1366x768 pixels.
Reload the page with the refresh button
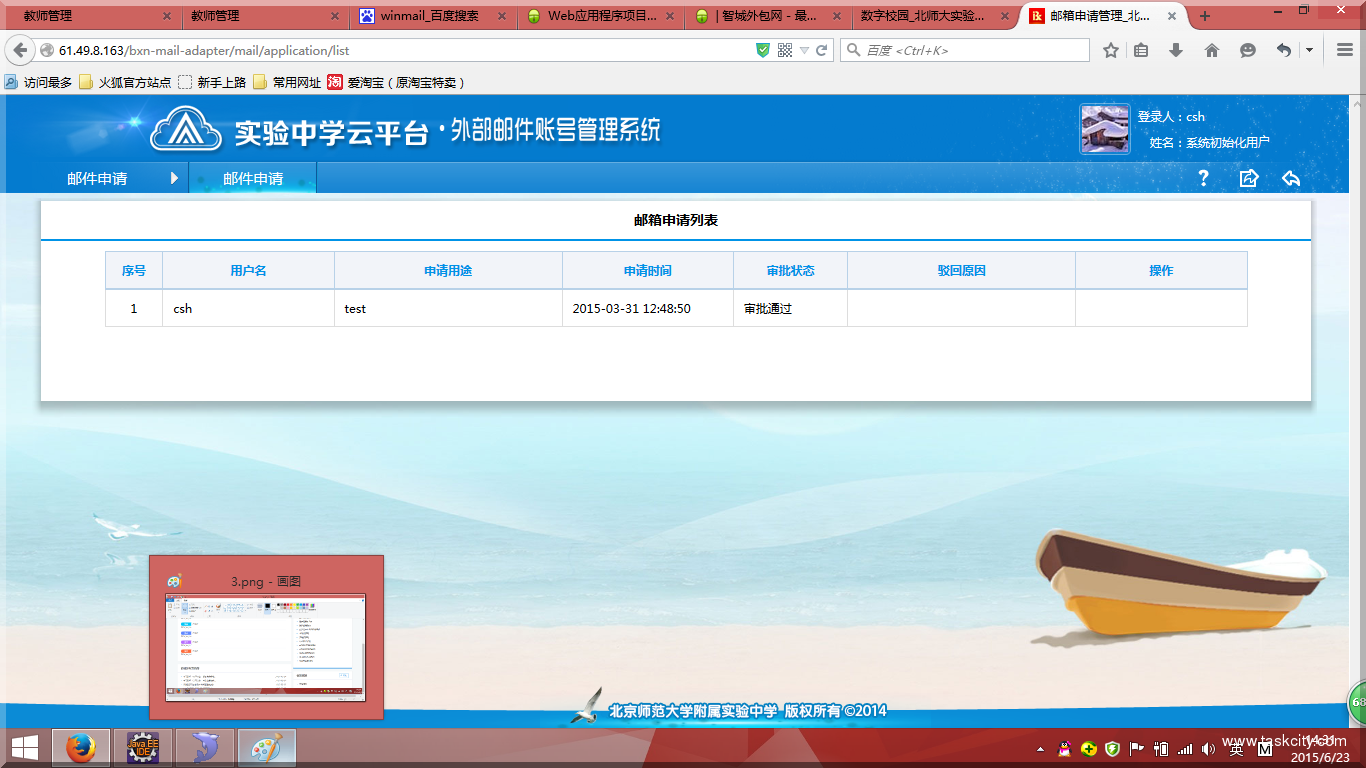tap(822, 50)
